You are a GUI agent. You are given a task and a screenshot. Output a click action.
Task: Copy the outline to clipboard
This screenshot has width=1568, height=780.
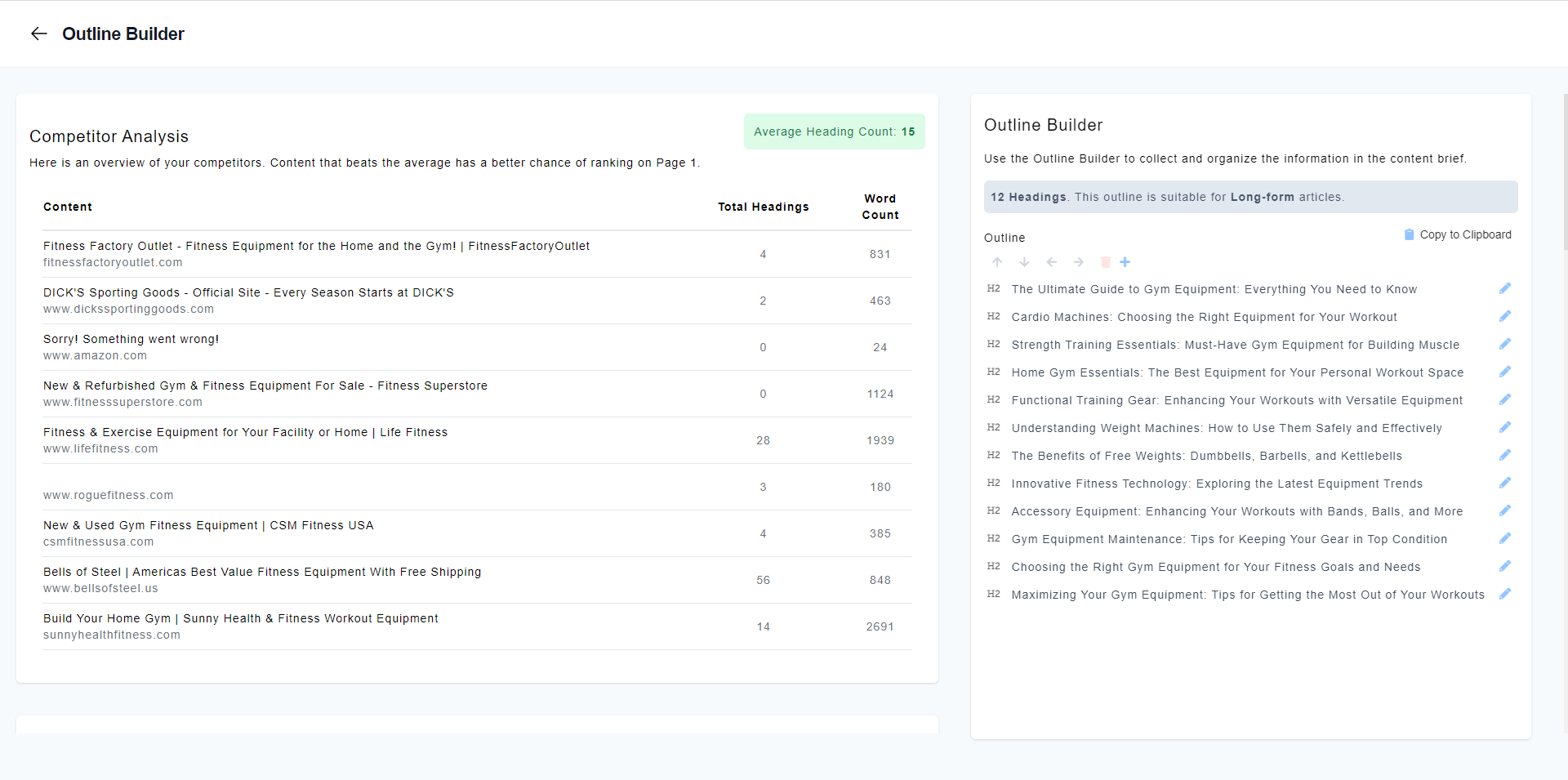point(1458,234)
